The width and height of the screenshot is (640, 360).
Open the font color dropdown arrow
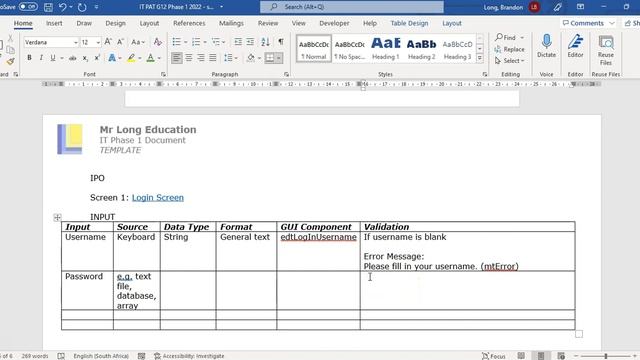click(x=159, y=58)
